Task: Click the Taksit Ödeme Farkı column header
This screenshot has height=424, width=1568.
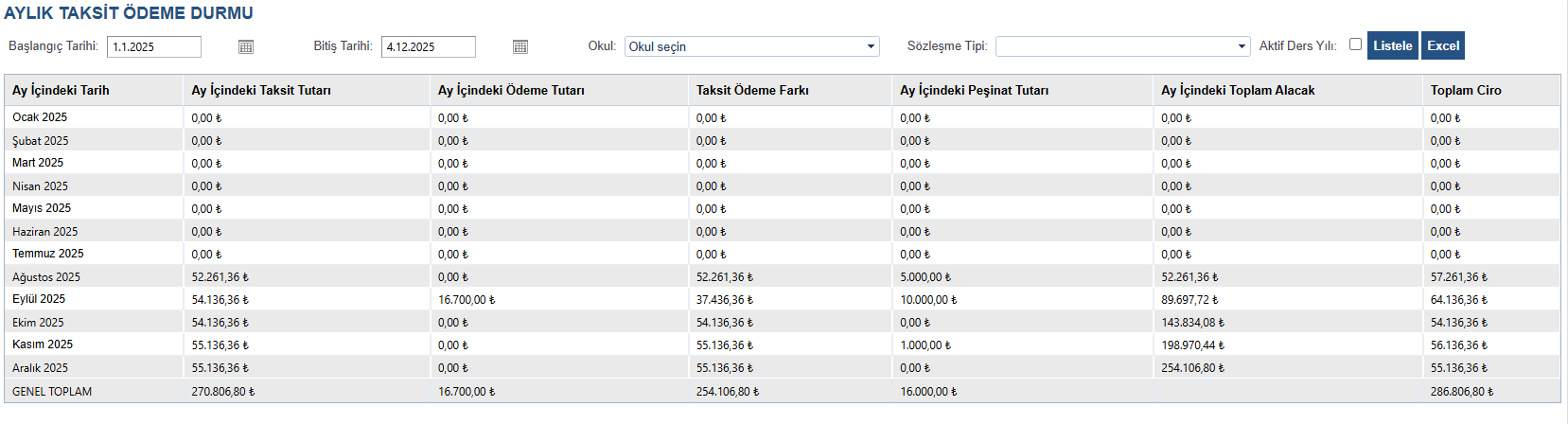Action: [752, 91]
